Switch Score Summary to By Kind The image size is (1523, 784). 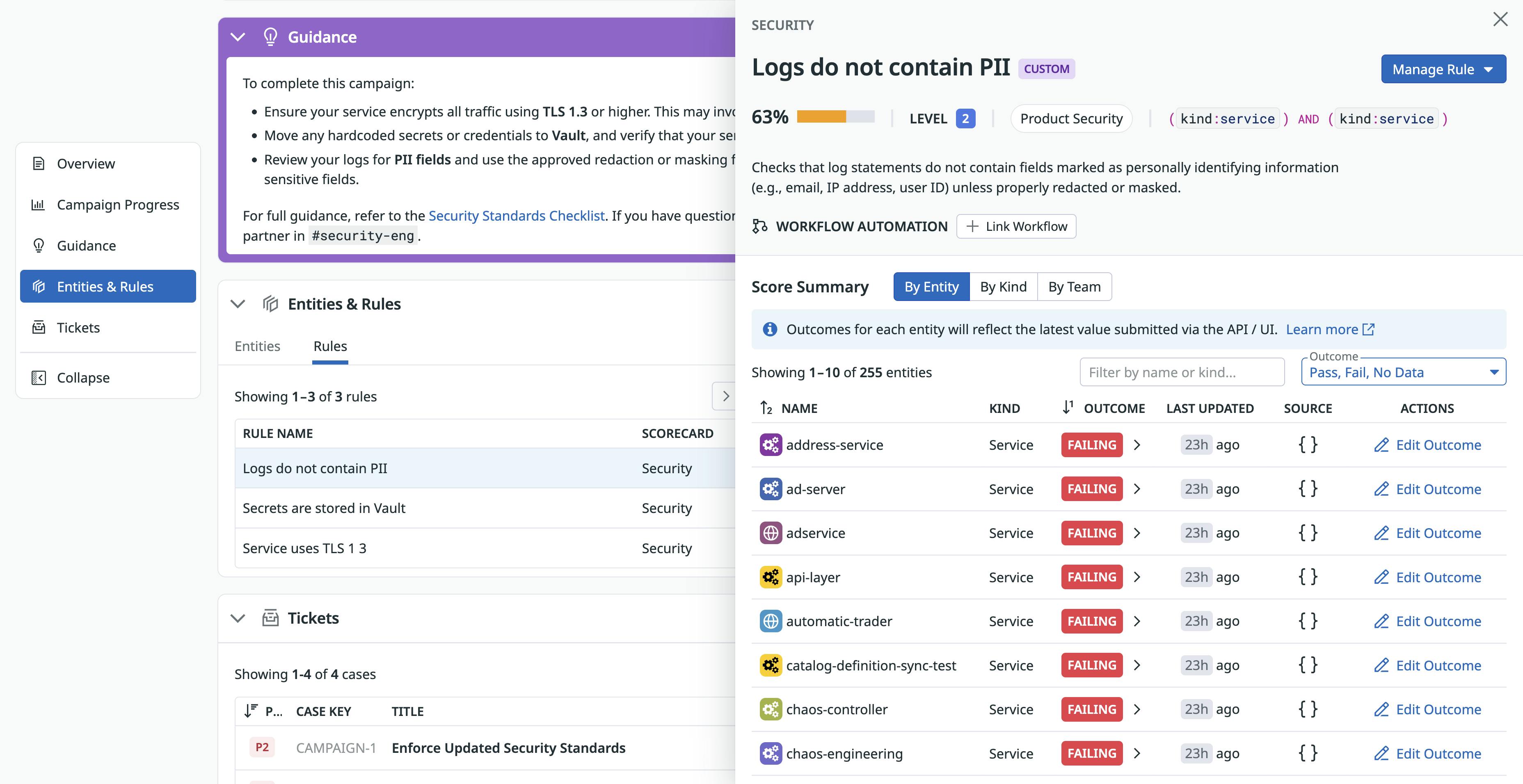(x=1003, y=287)
